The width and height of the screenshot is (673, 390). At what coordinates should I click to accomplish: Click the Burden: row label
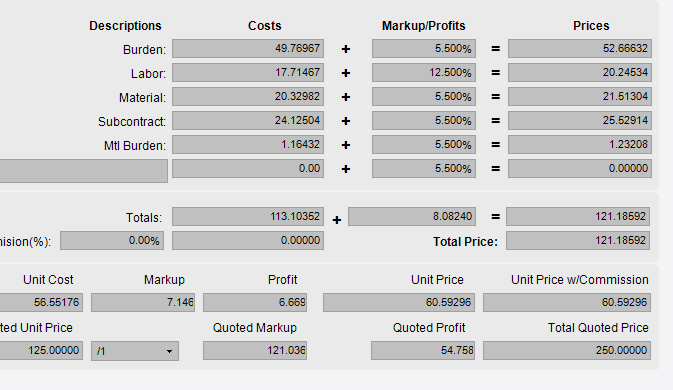tap(144, 50)
